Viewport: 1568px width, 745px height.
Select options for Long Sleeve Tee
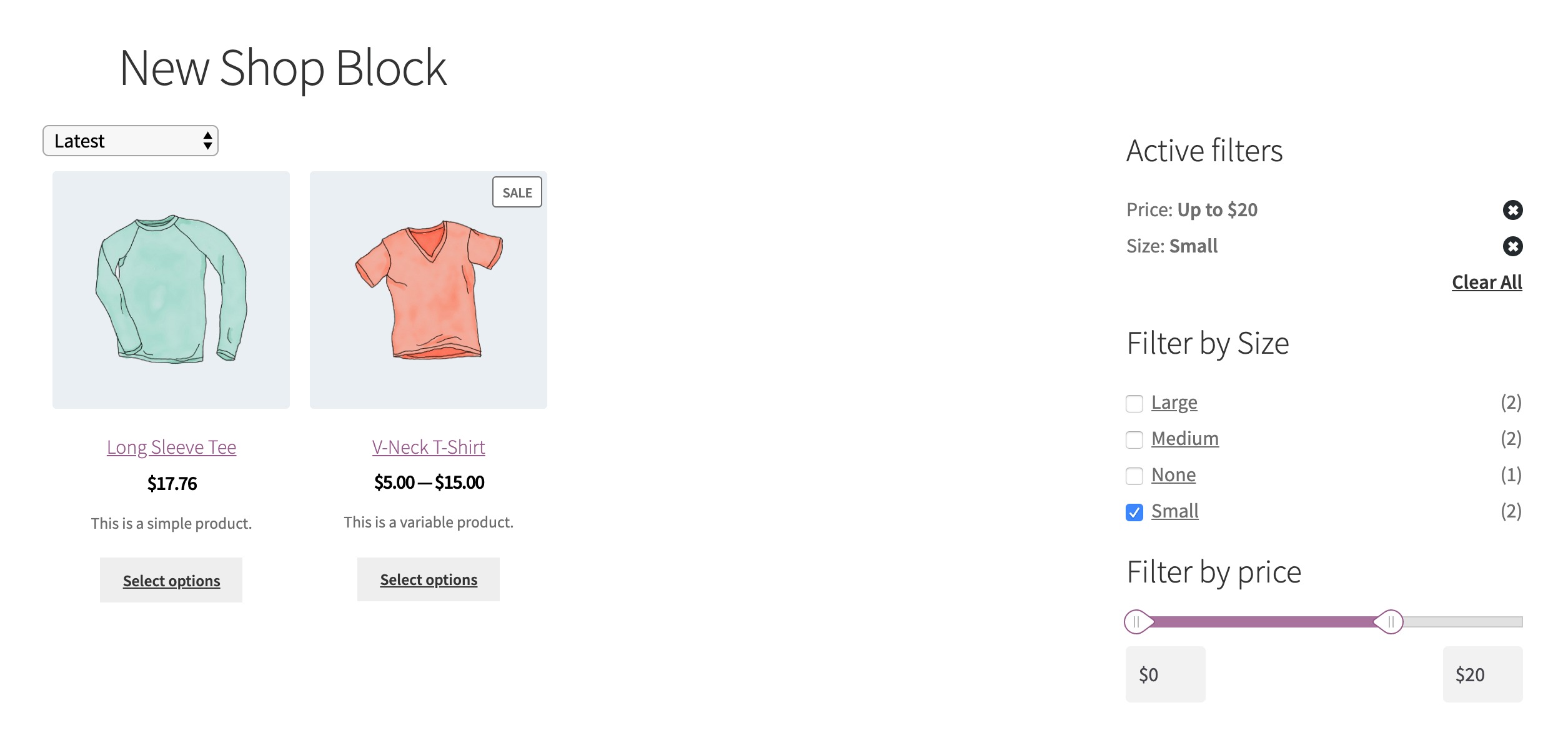coord(171,580)
